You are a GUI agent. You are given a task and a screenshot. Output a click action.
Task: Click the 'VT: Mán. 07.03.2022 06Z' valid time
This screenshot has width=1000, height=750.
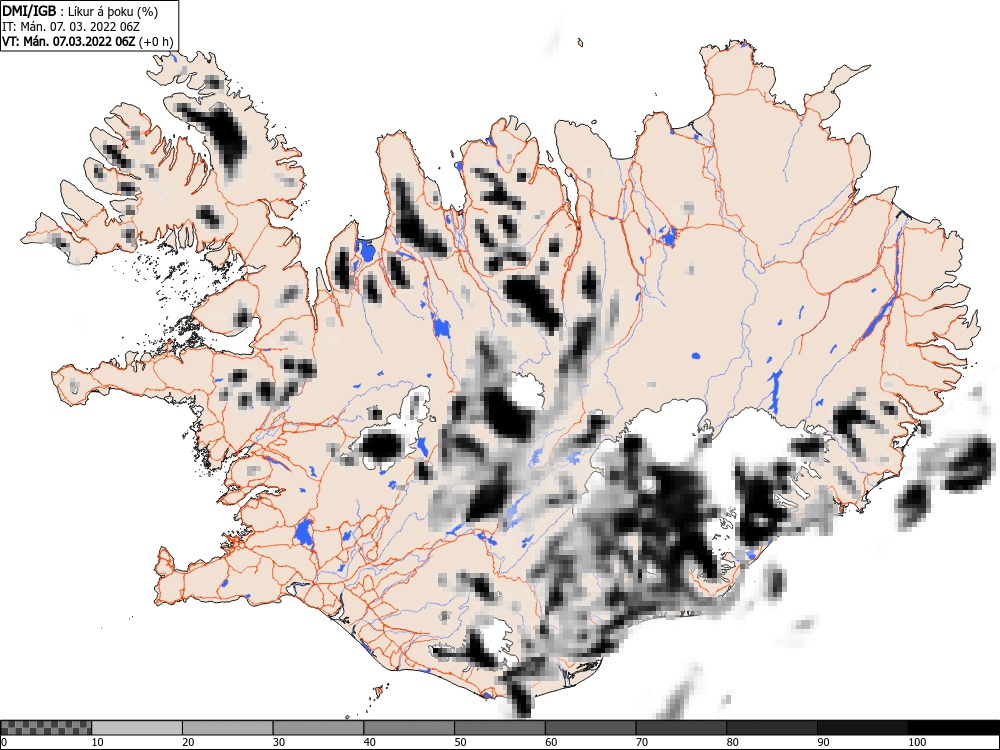[x=69, y=42]
